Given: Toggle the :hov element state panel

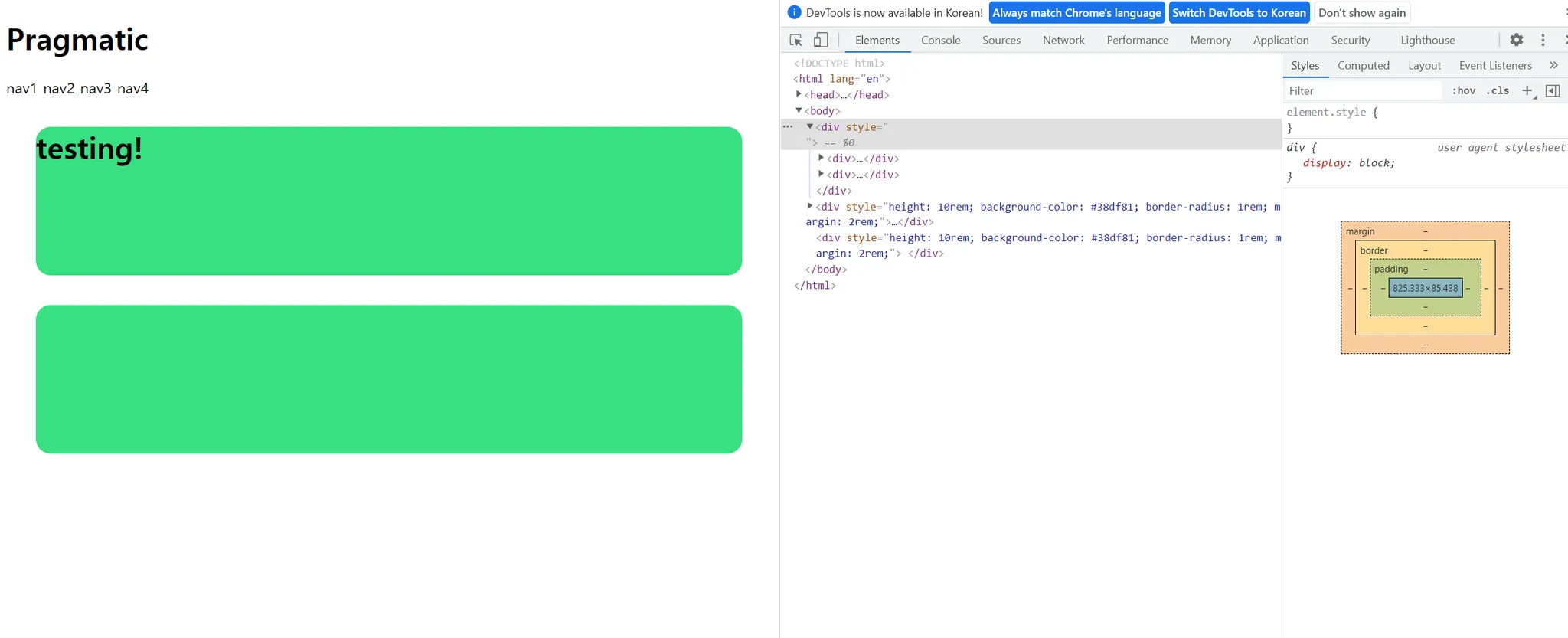Looking at the screenshot, I should (x=1463, y=90).
